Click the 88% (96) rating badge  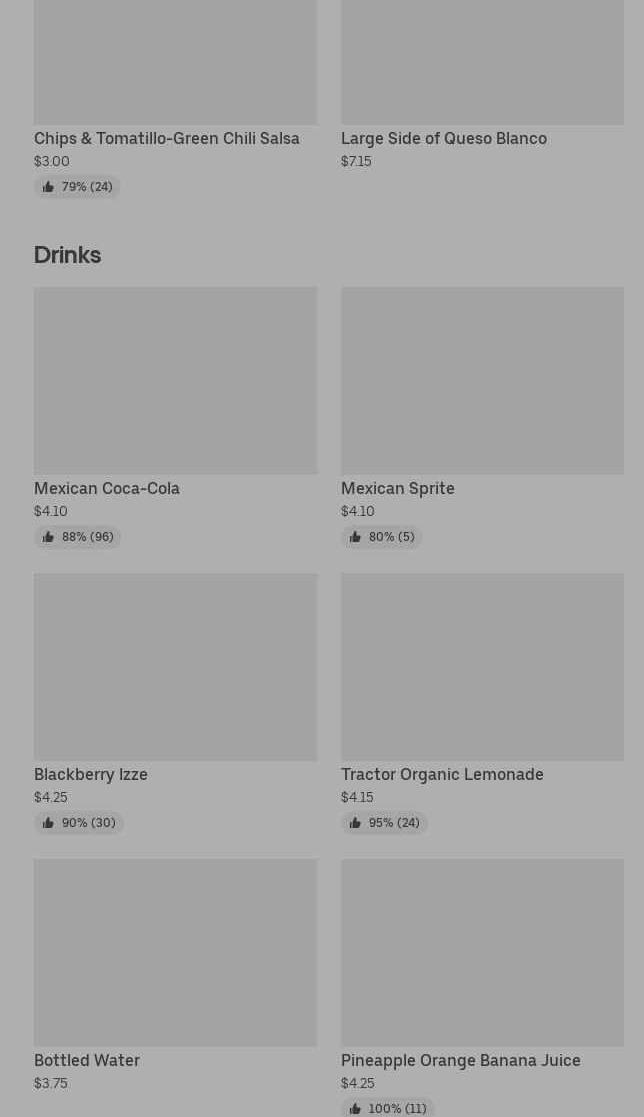pos(78,537)
